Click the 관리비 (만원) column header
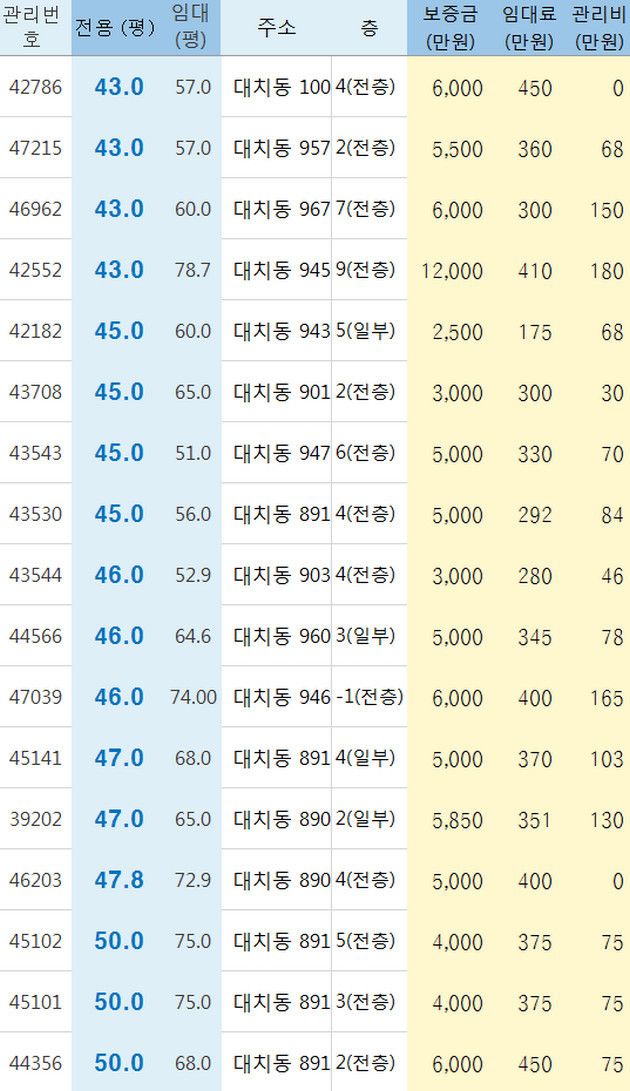The height and width of the screenshot is (1091, 630). [x=599, y=28]
